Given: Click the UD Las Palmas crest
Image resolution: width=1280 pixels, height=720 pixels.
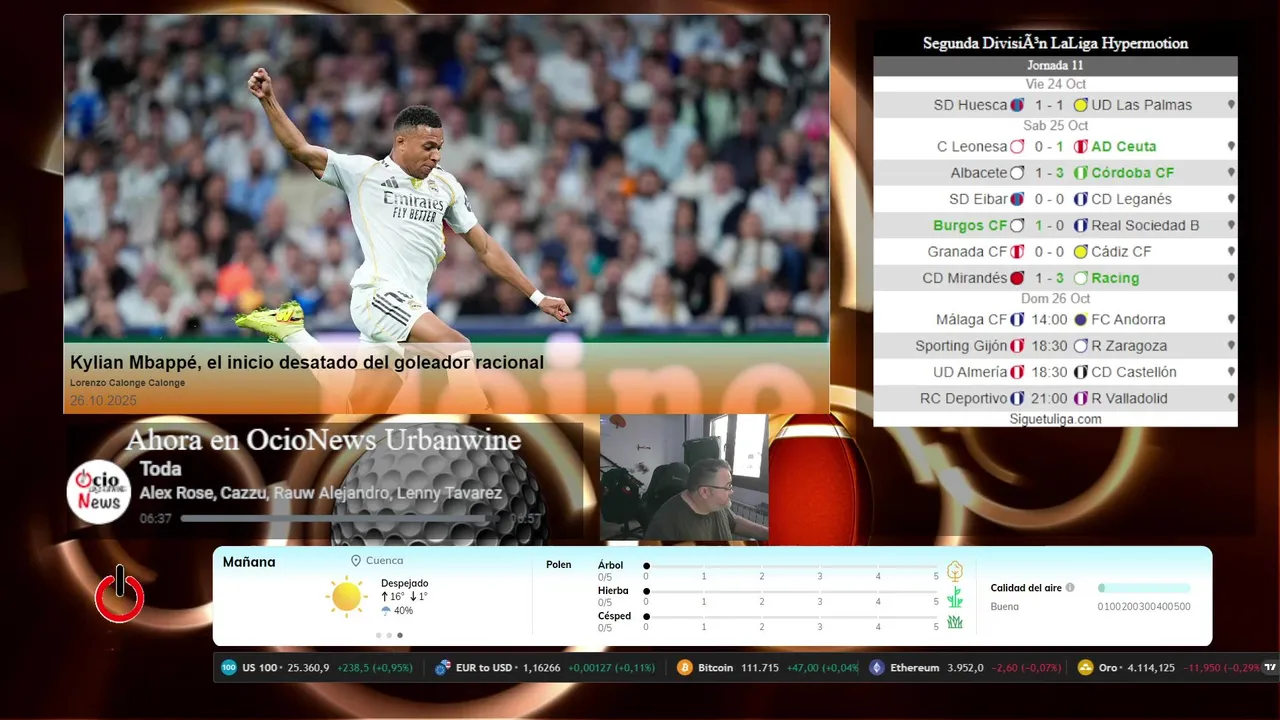Looking at the screenshot, I should pos(1080,105).
